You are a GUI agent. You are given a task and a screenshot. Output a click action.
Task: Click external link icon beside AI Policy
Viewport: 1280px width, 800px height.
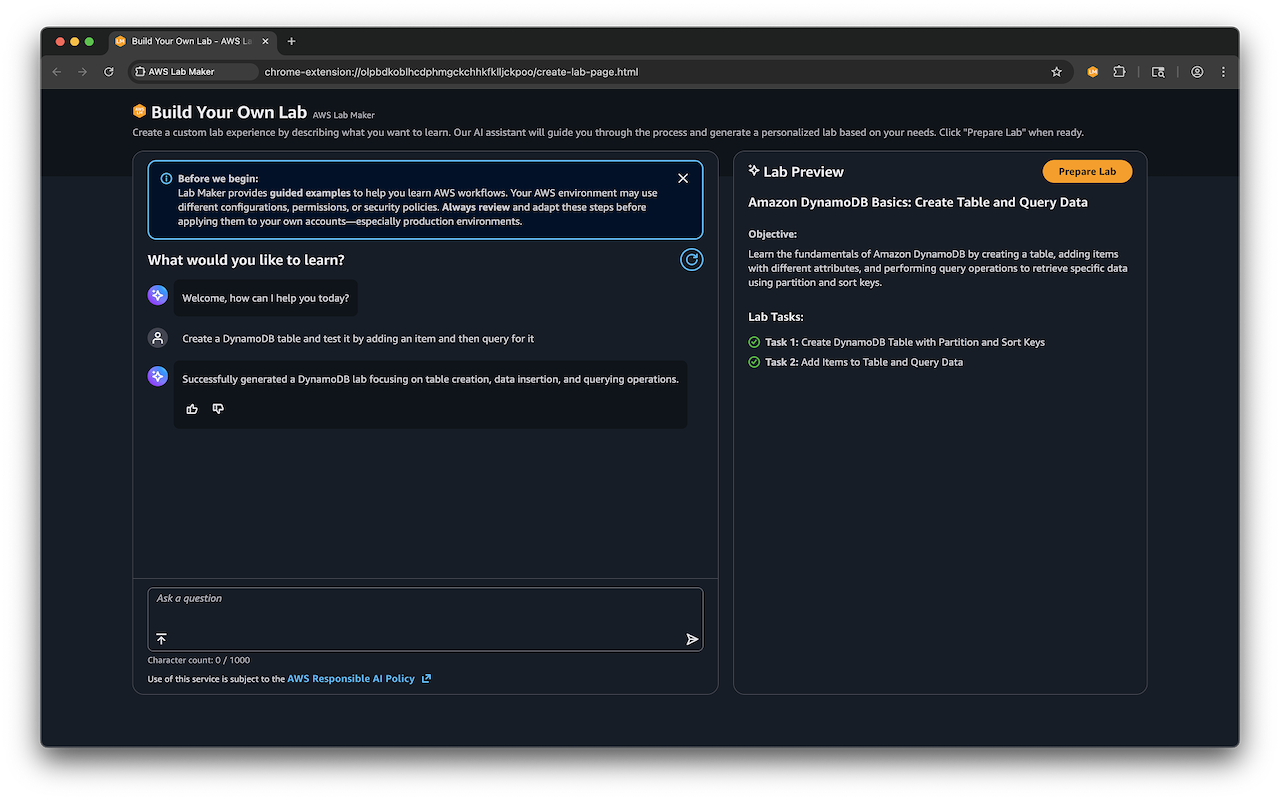coord(426,679)
